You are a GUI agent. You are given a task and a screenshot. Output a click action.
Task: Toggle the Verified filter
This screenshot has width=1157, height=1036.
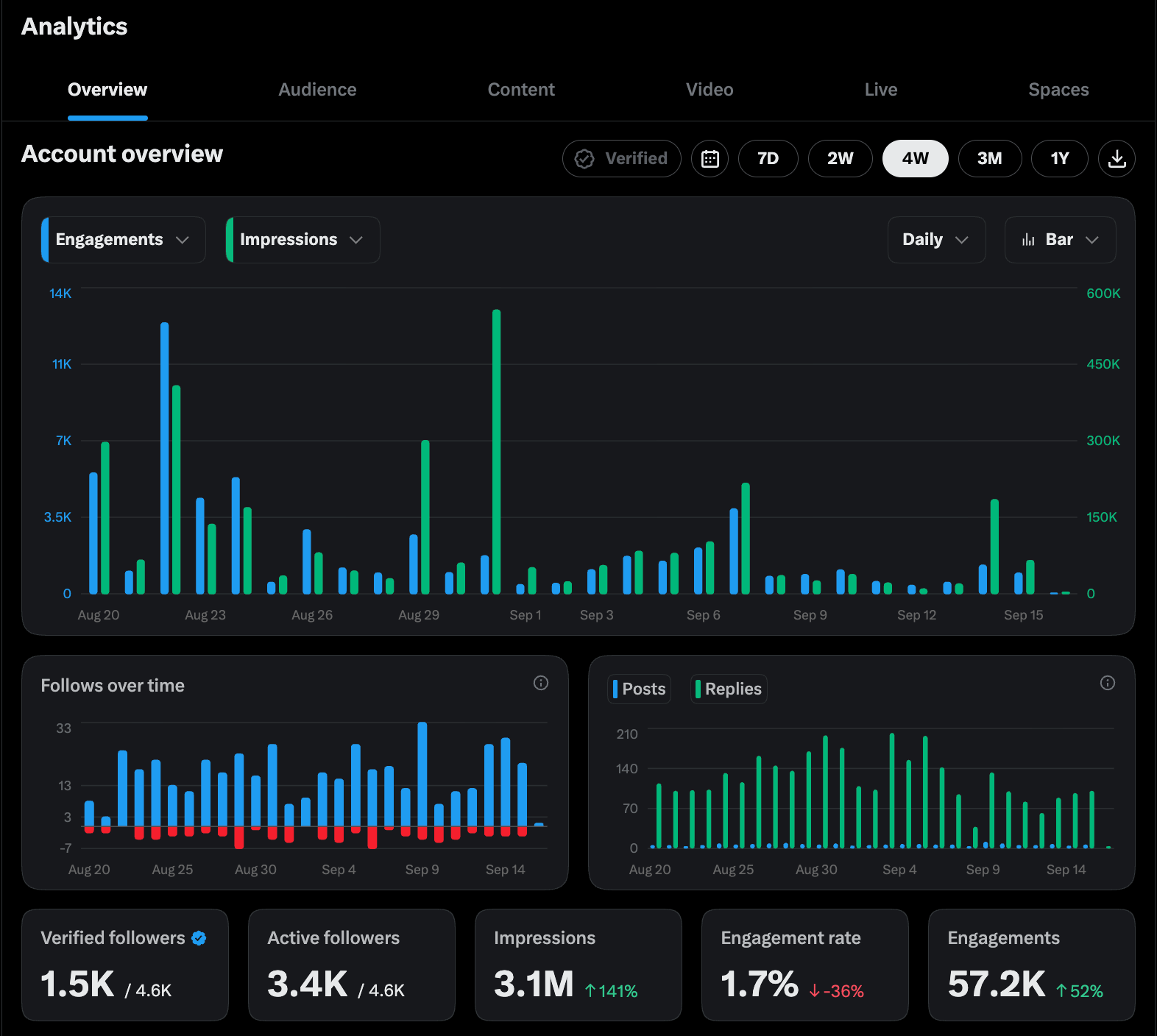[x=622, y=158]
